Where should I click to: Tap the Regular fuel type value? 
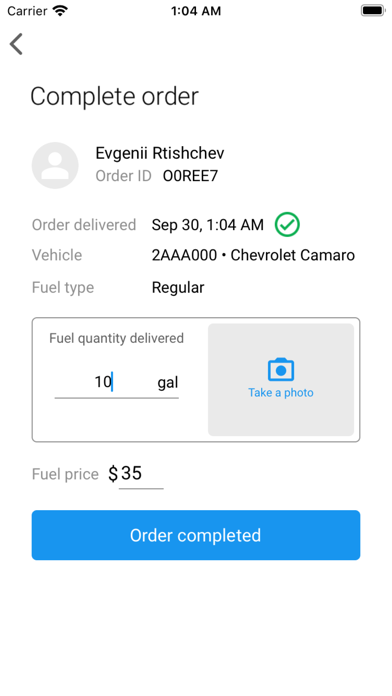(x=178, y=288)
